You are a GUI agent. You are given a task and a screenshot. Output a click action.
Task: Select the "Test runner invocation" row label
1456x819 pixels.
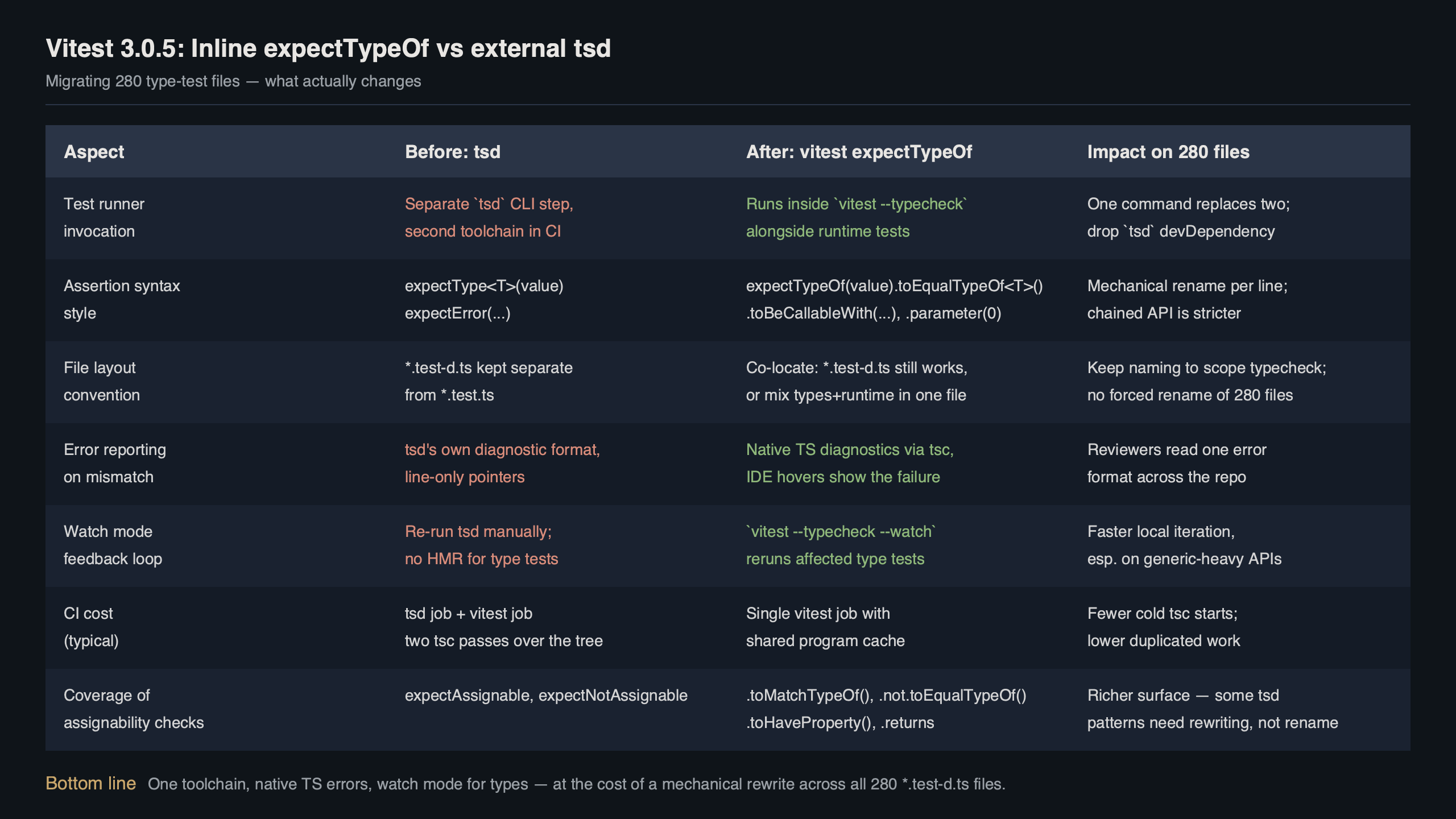[x=105, y=217]
